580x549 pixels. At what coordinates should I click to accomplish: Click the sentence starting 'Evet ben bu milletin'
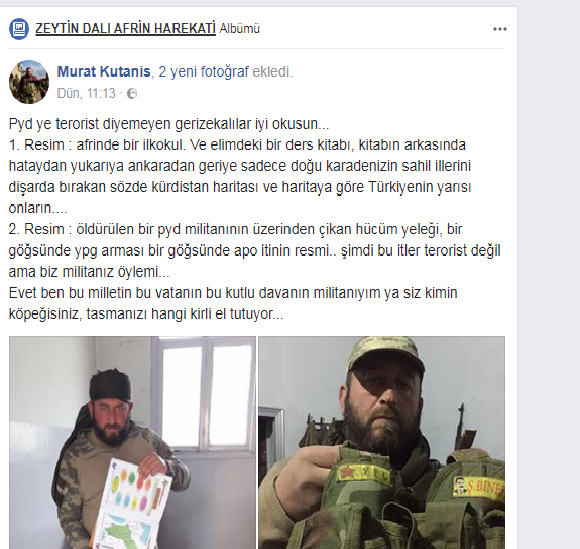tap(233, 303)
